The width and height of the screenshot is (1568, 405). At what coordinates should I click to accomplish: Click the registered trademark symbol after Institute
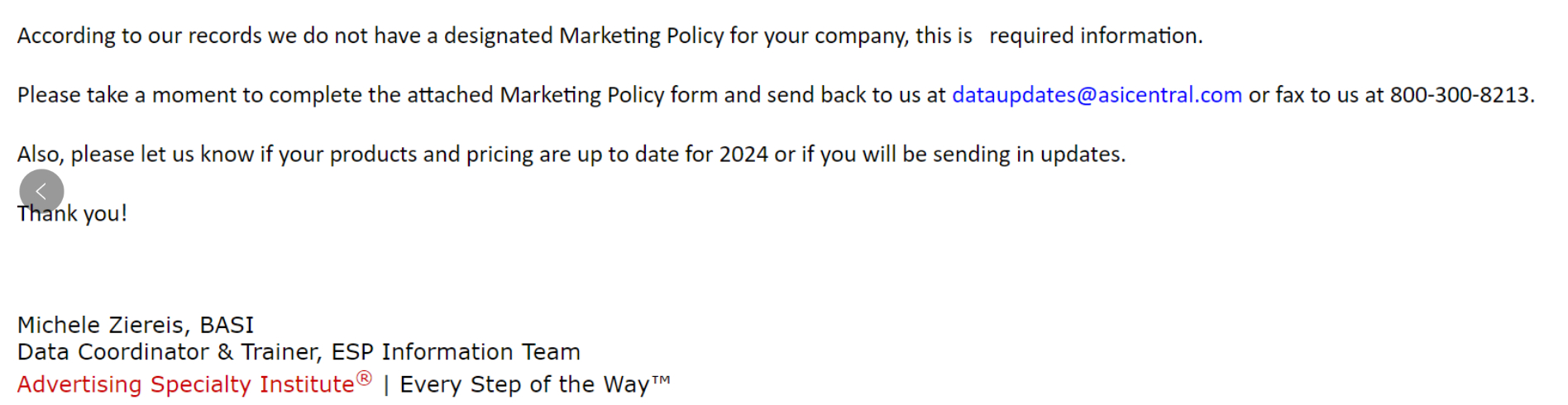[x=364, y=379]
